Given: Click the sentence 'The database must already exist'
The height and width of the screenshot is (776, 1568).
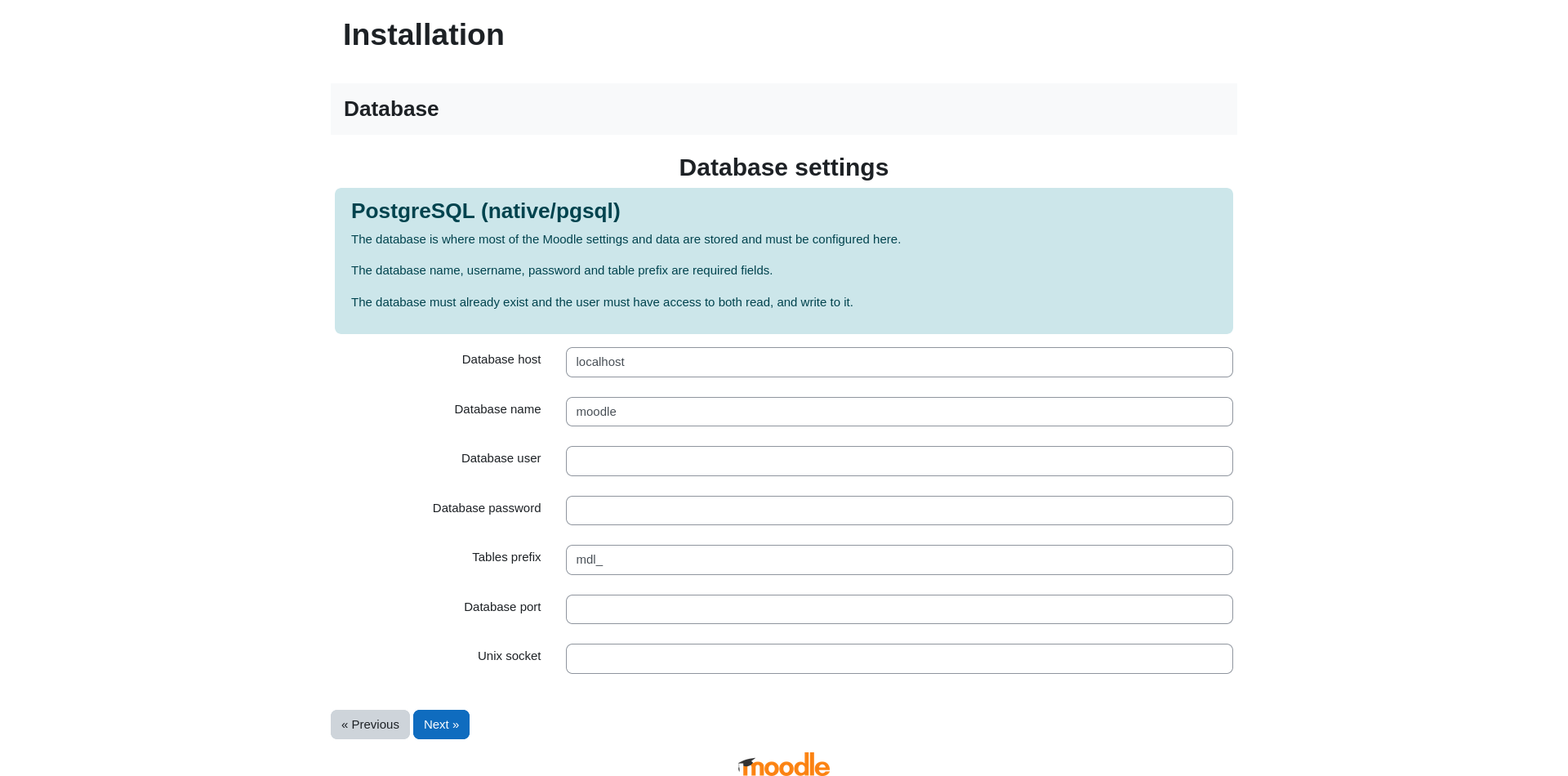Looking at the screenshot, I should click(x=602, y=302).
